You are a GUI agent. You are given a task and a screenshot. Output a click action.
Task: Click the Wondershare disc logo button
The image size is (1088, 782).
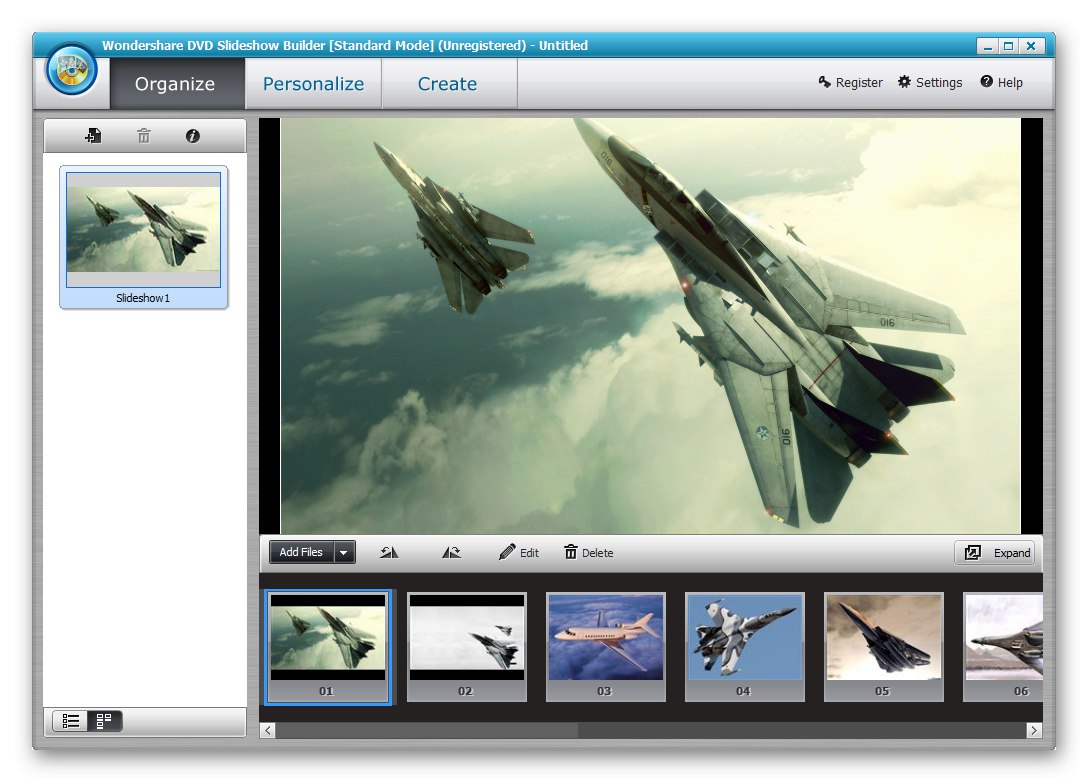[71, 69]
